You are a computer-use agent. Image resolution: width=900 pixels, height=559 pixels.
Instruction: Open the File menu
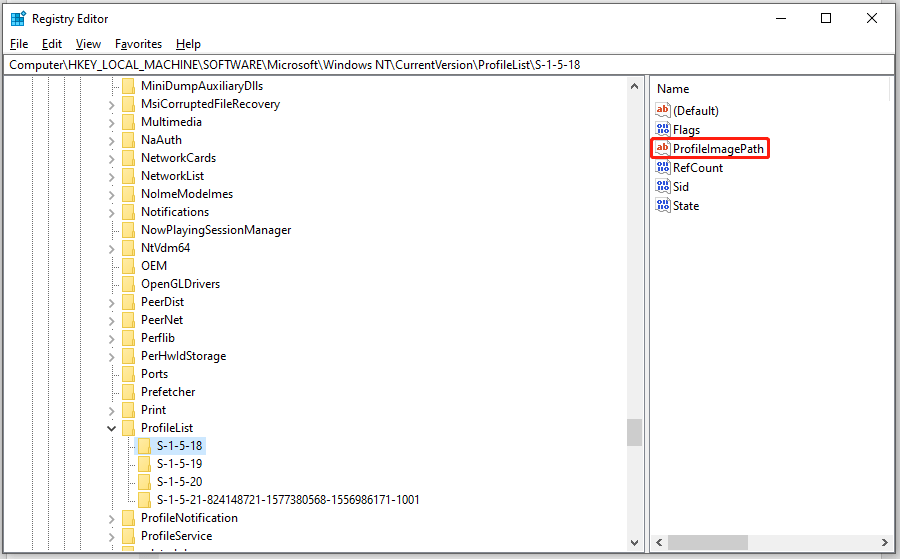coord(19,44)
